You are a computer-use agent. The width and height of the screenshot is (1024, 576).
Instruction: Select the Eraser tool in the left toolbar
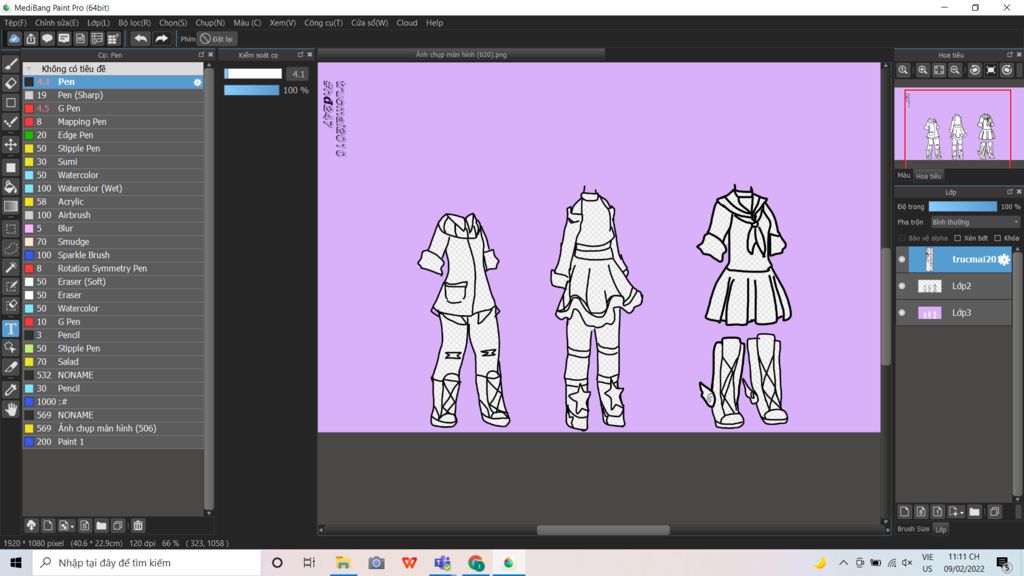click(x=11, y=83)
